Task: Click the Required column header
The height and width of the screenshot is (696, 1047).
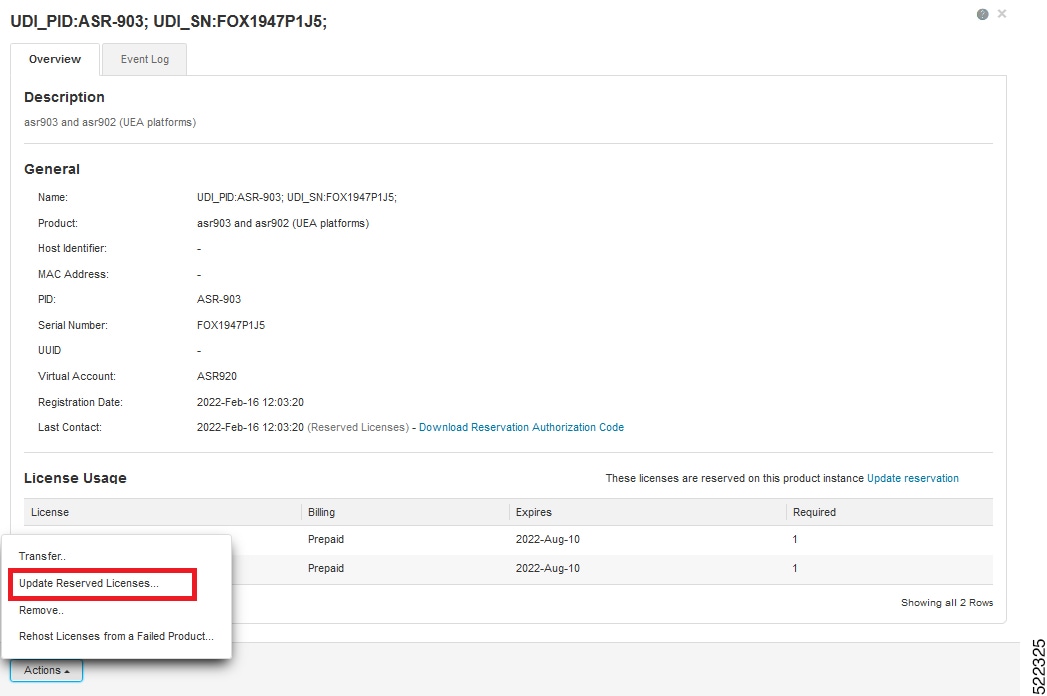Action: (889, 512)
